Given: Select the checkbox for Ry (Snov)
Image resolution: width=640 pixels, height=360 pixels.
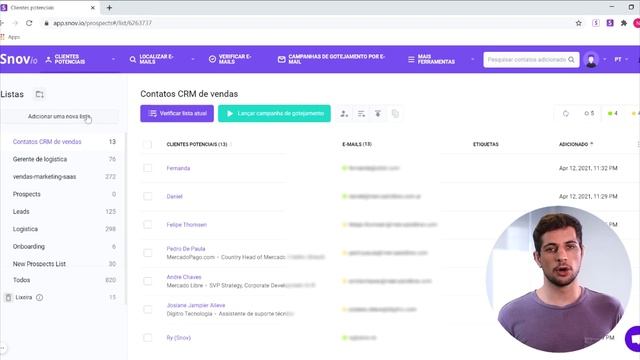Looking at the screenshot, I should (x=148, y=338).
